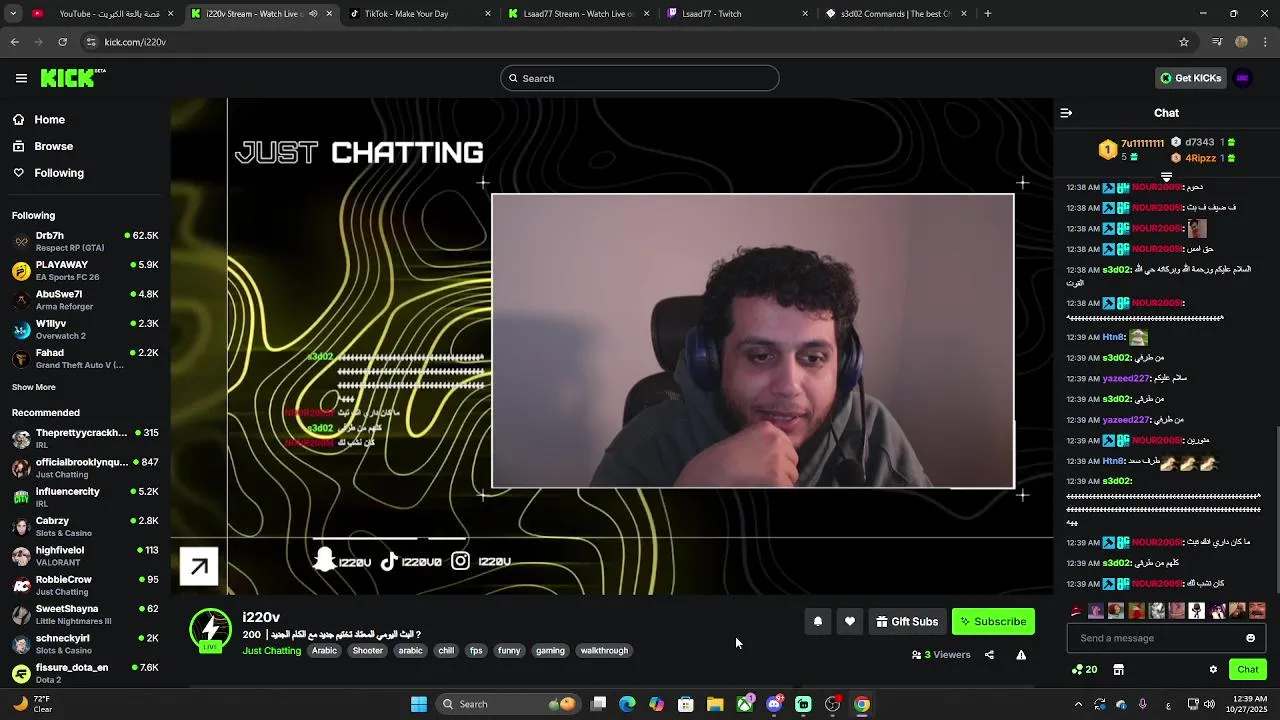Open the channel points balance 20
This screenshot has width=1280, height=720.
coord(1085,670)
